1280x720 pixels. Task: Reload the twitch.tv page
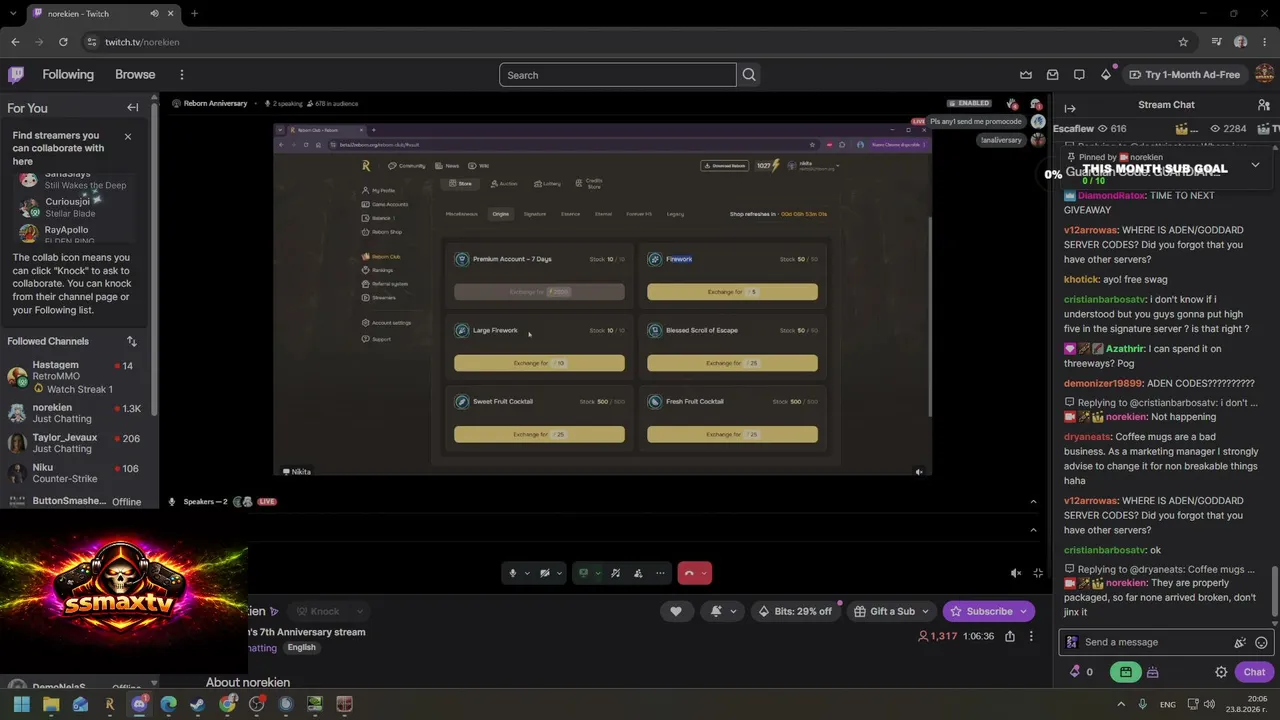click(x=63, y=42)
